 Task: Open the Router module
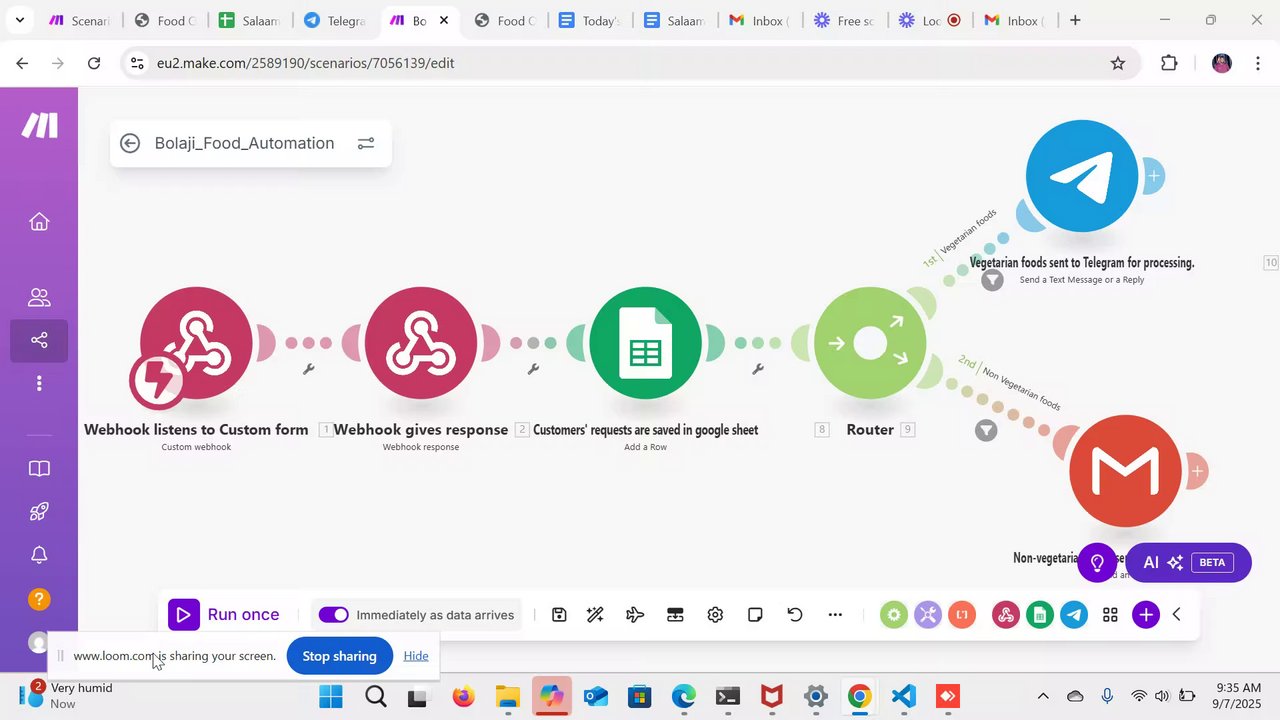pyautogui.click(x=870, y=343)
